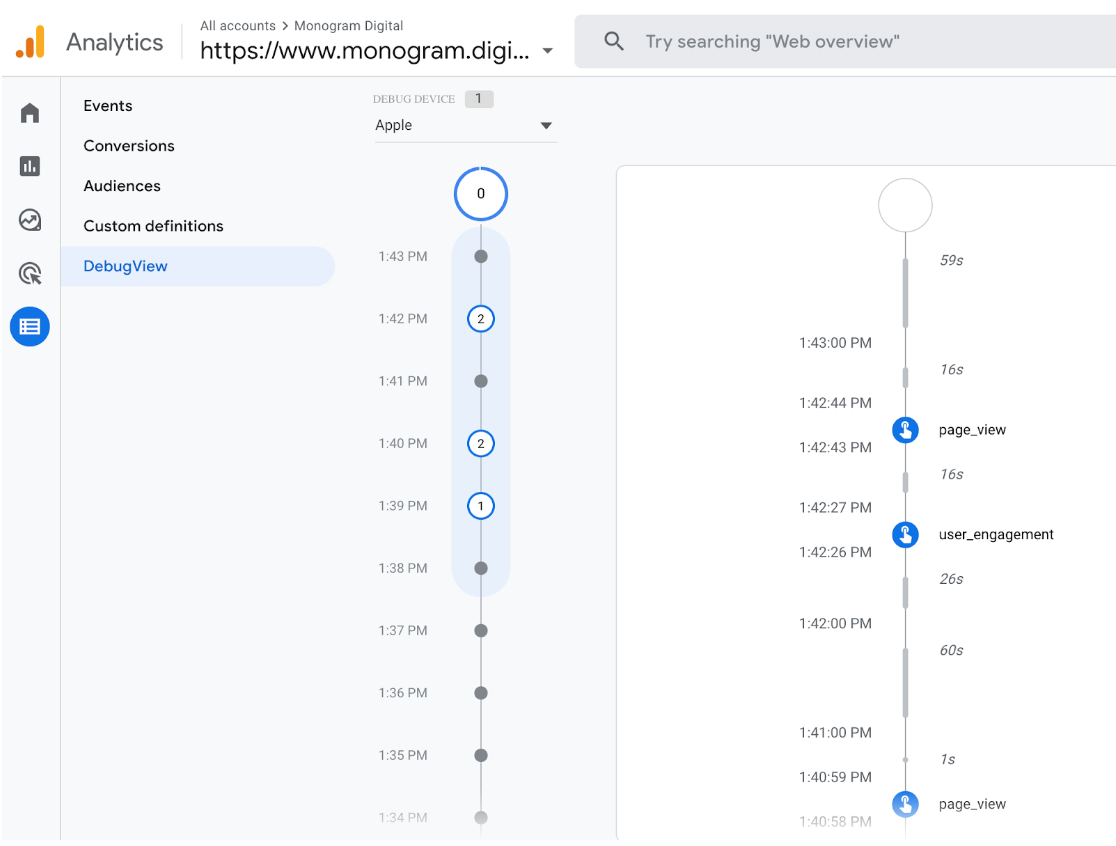Image resolution: width=1116 pixels, height=846 pixels.
Task: Select Custom definitions in the side menu
Action: (153, 226)
